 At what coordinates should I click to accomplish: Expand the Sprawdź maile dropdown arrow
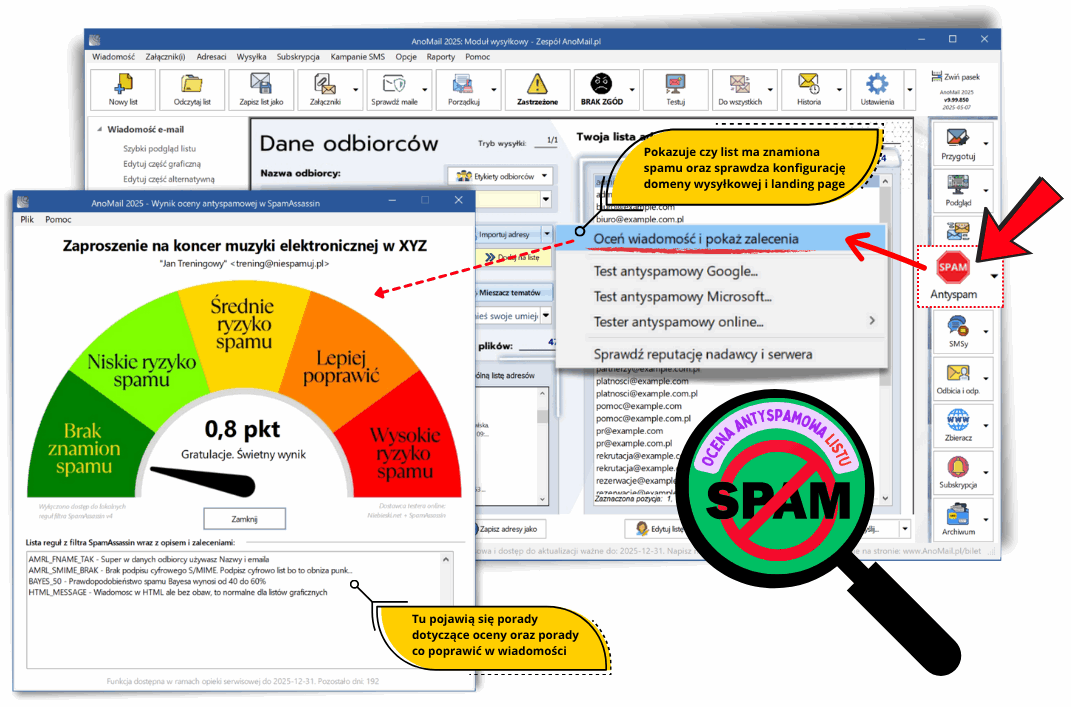click(x=425, y=89)
